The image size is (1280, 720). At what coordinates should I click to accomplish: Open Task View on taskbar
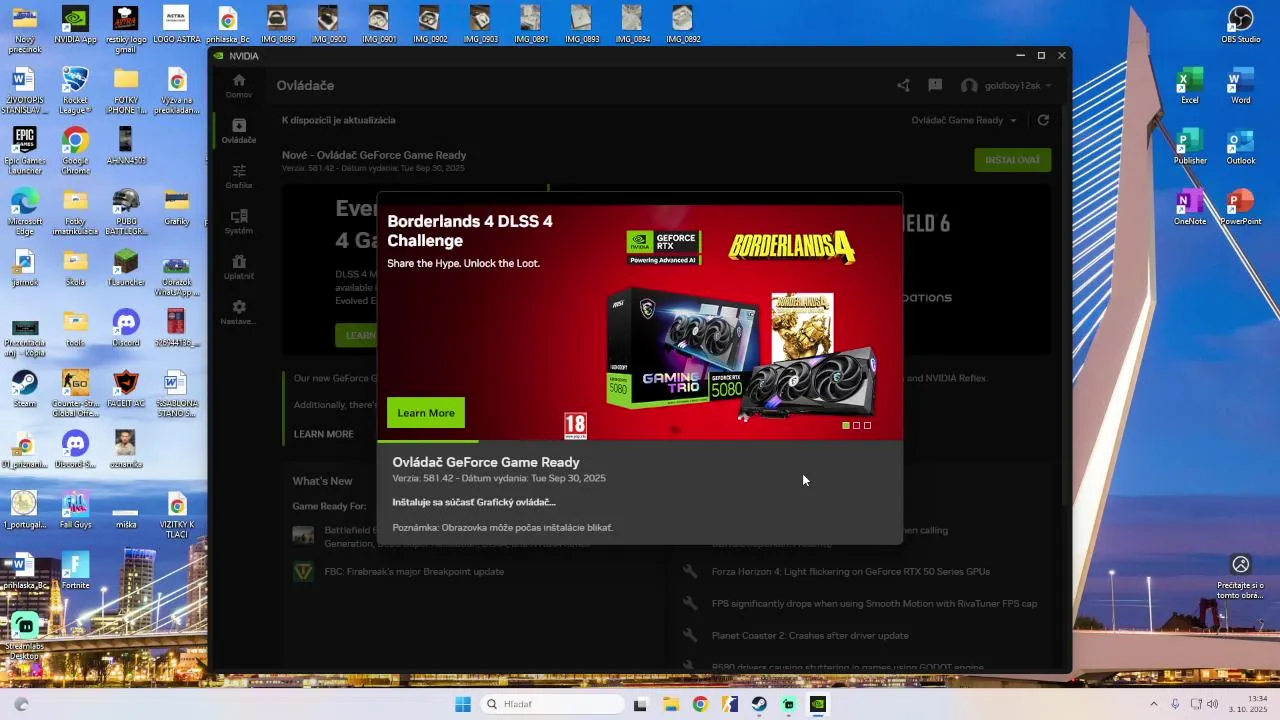point(640,704)
